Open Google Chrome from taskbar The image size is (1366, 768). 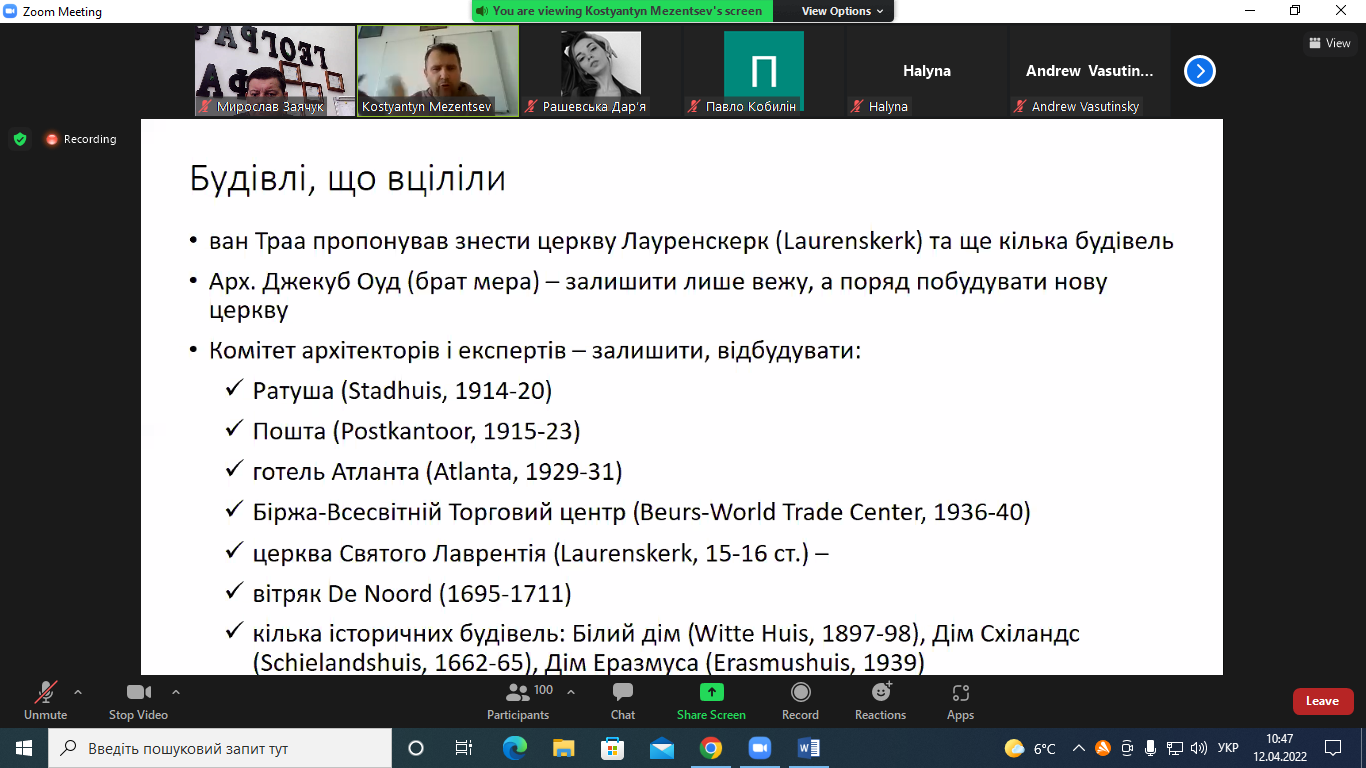pos(711,748)
